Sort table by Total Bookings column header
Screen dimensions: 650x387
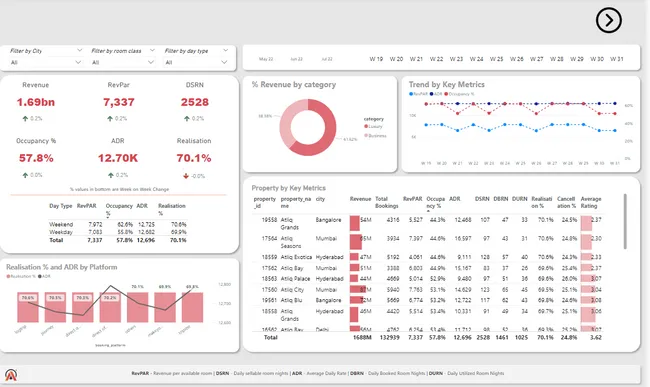(387, 202)
